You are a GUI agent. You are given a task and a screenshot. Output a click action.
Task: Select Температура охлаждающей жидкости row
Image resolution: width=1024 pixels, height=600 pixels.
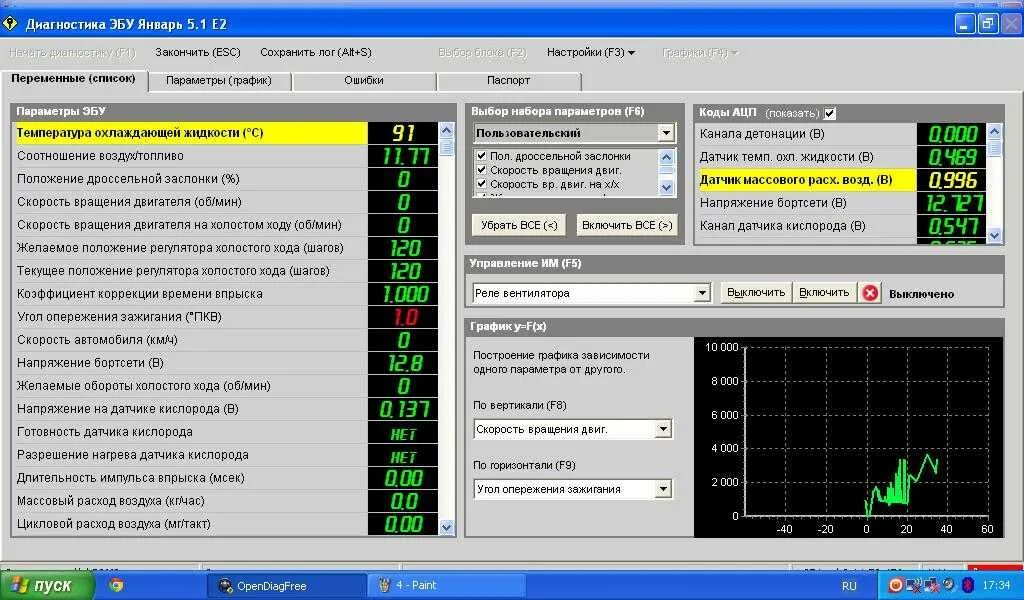225,133
